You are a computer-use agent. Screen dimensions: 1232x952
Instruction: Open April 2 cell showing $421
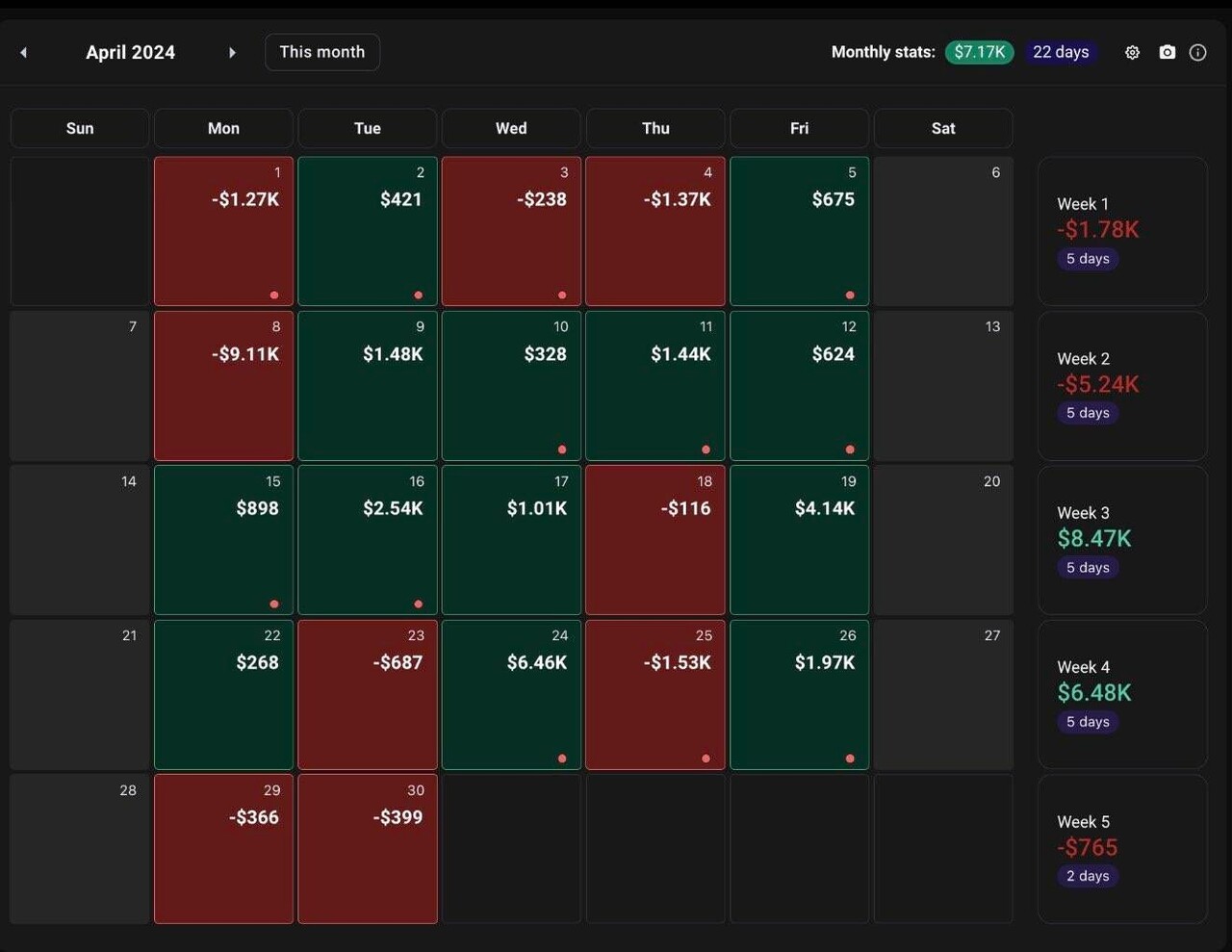click(368, 231)
